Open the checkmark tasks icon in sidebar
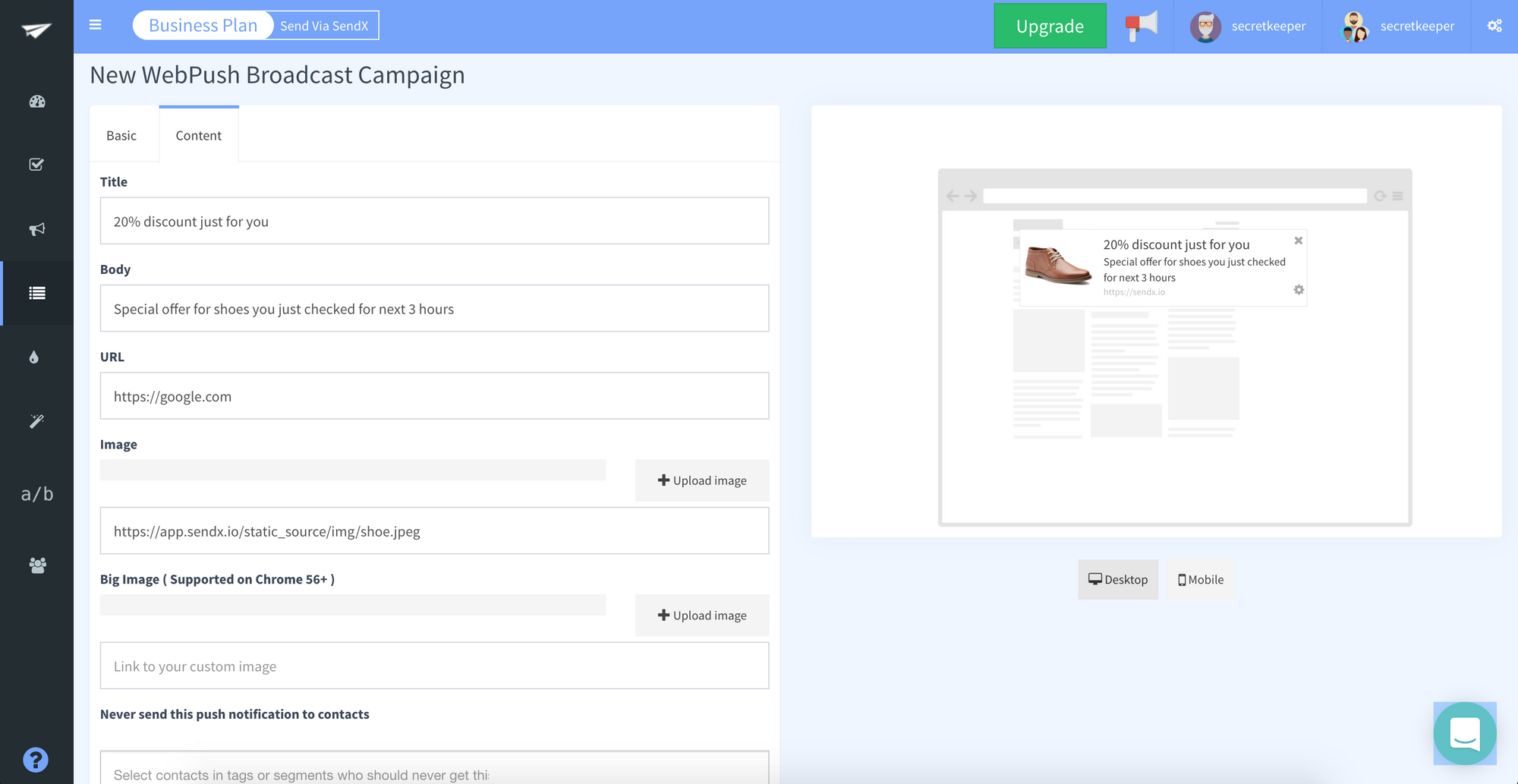The width and height of the screenshot is (1518, 784). point(36,165)
